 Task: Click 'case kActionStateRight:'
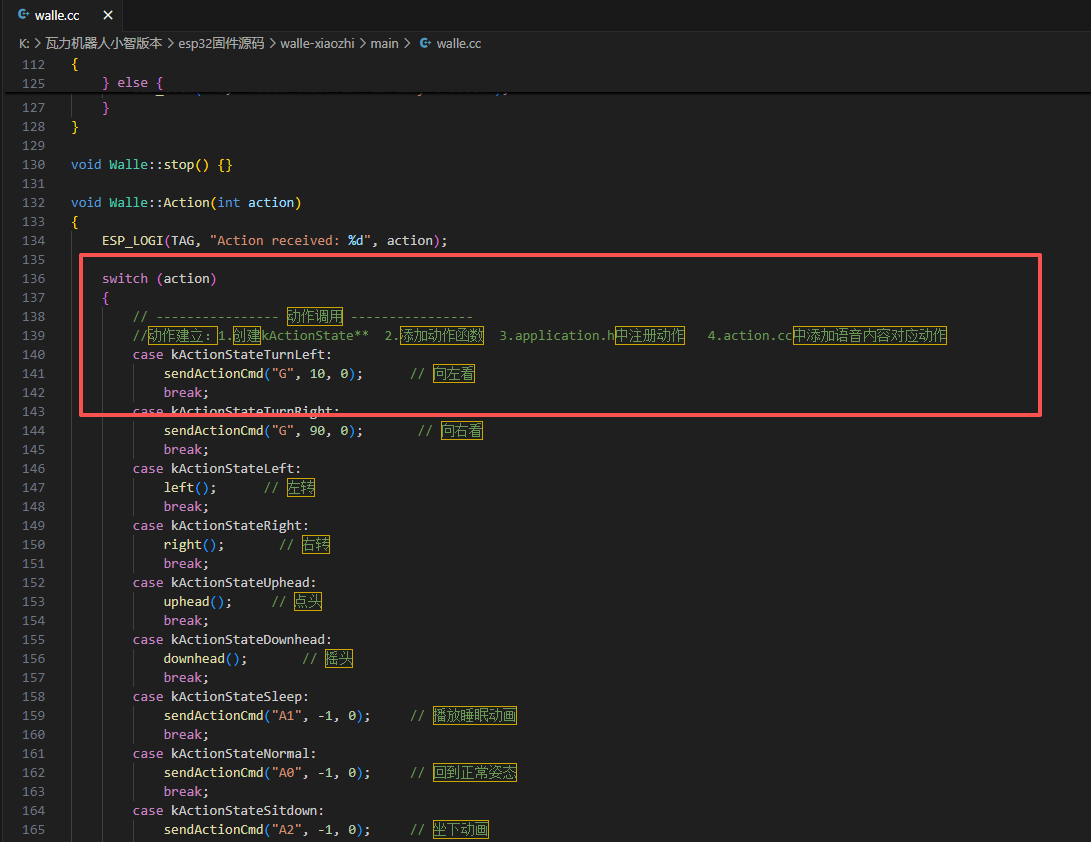221,526
